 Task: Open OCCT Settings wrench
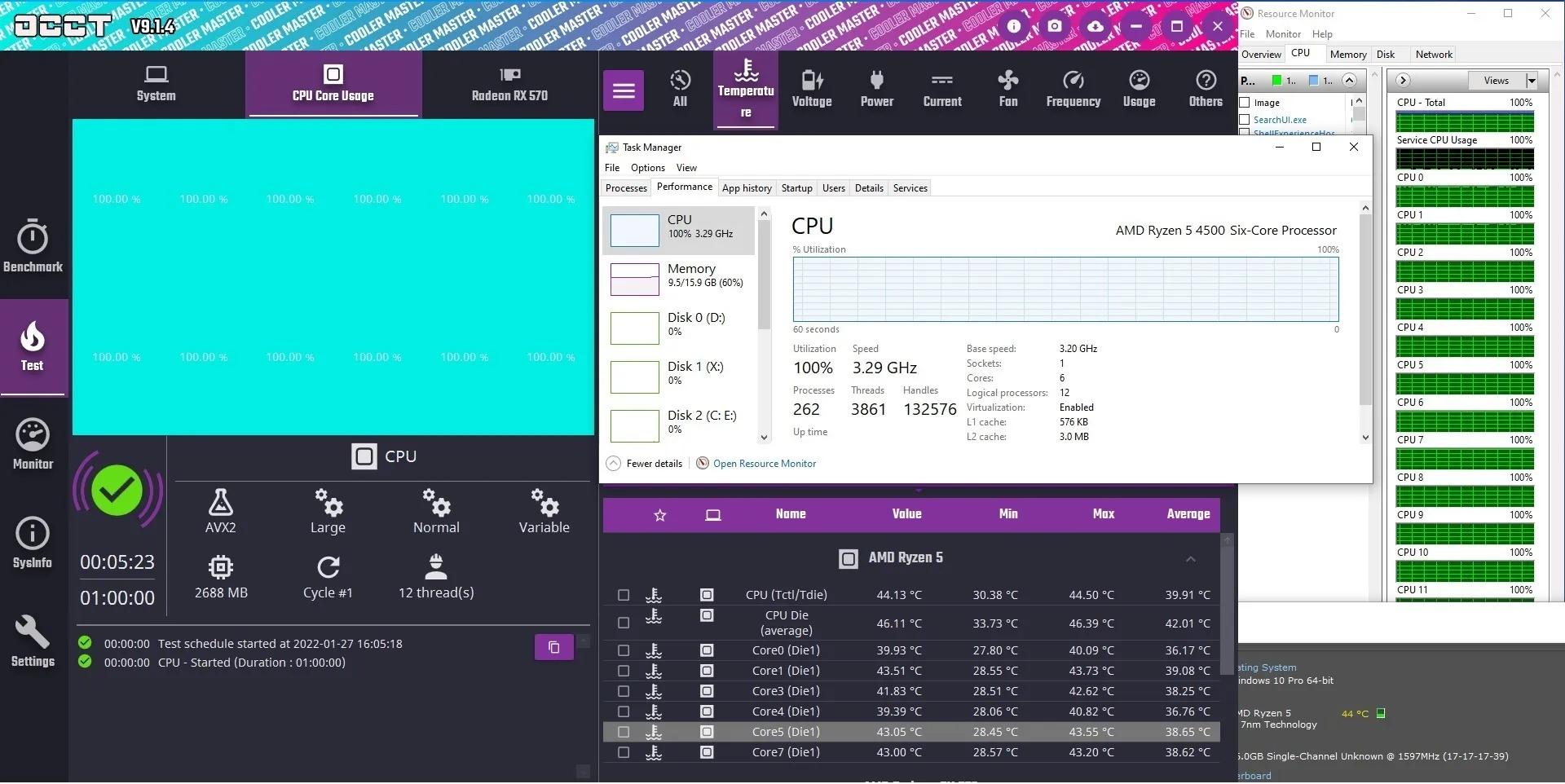pyautogui.click(x=33, y=642)
